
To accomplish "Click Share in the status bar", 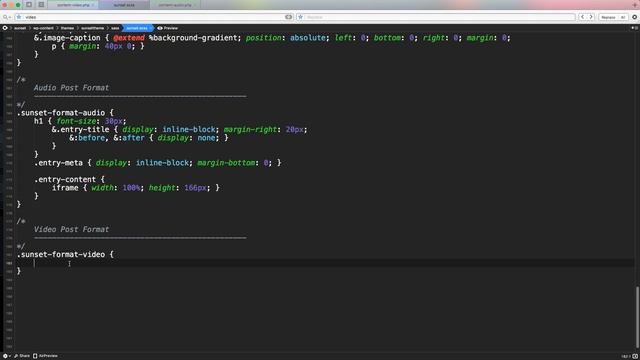I will [22, 356].
